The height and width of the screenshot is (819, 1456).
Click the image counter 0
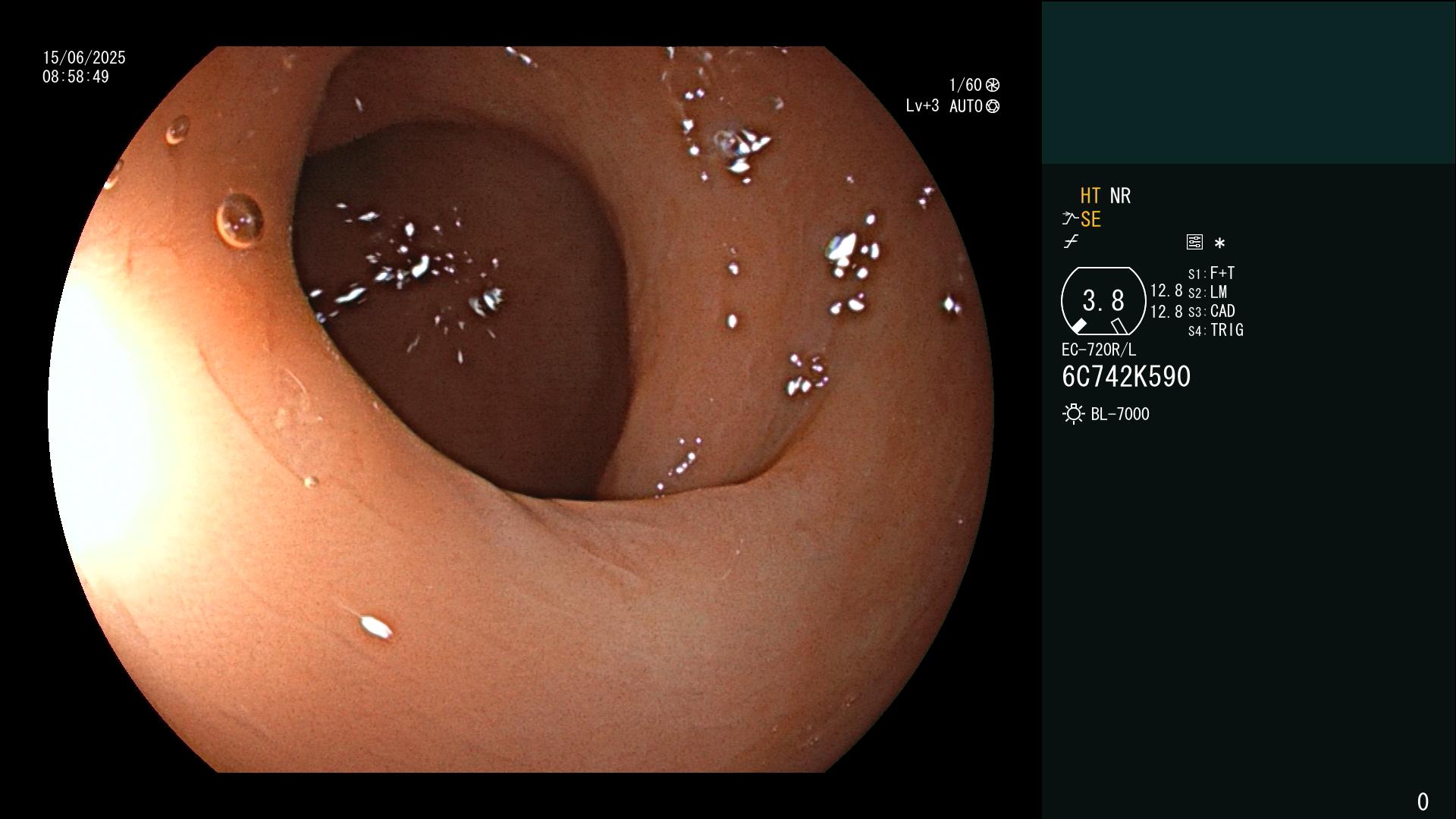point(1423,802)
